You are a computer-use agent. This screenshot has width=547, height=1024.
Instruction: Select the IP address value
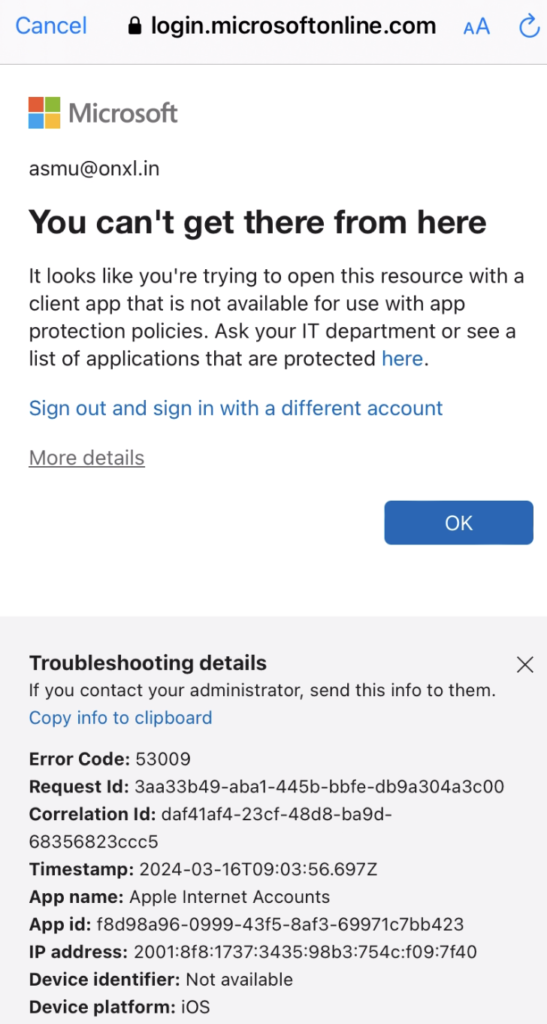305,952
